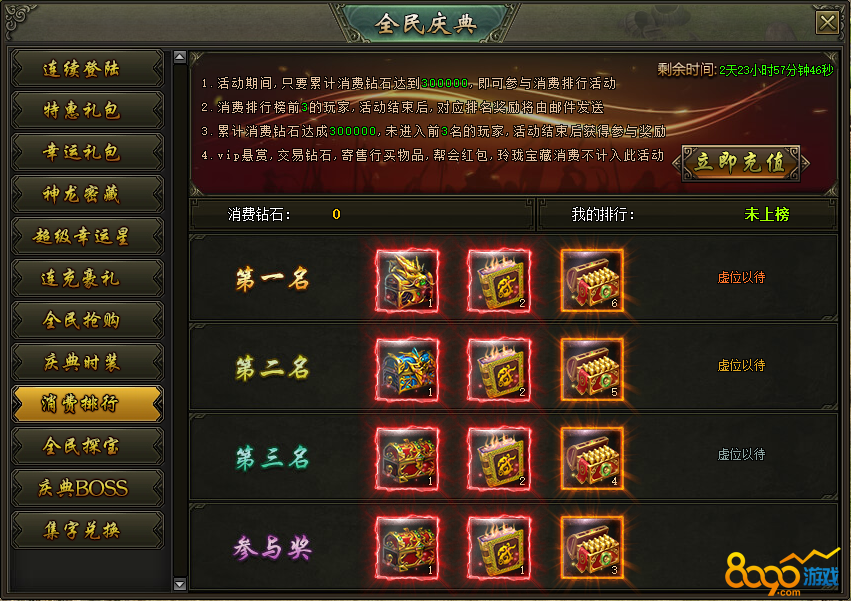The height and width of the screenshot is (601, 851).
Task: Click the first place golden dragon chest reward
Action: (407, 281)
